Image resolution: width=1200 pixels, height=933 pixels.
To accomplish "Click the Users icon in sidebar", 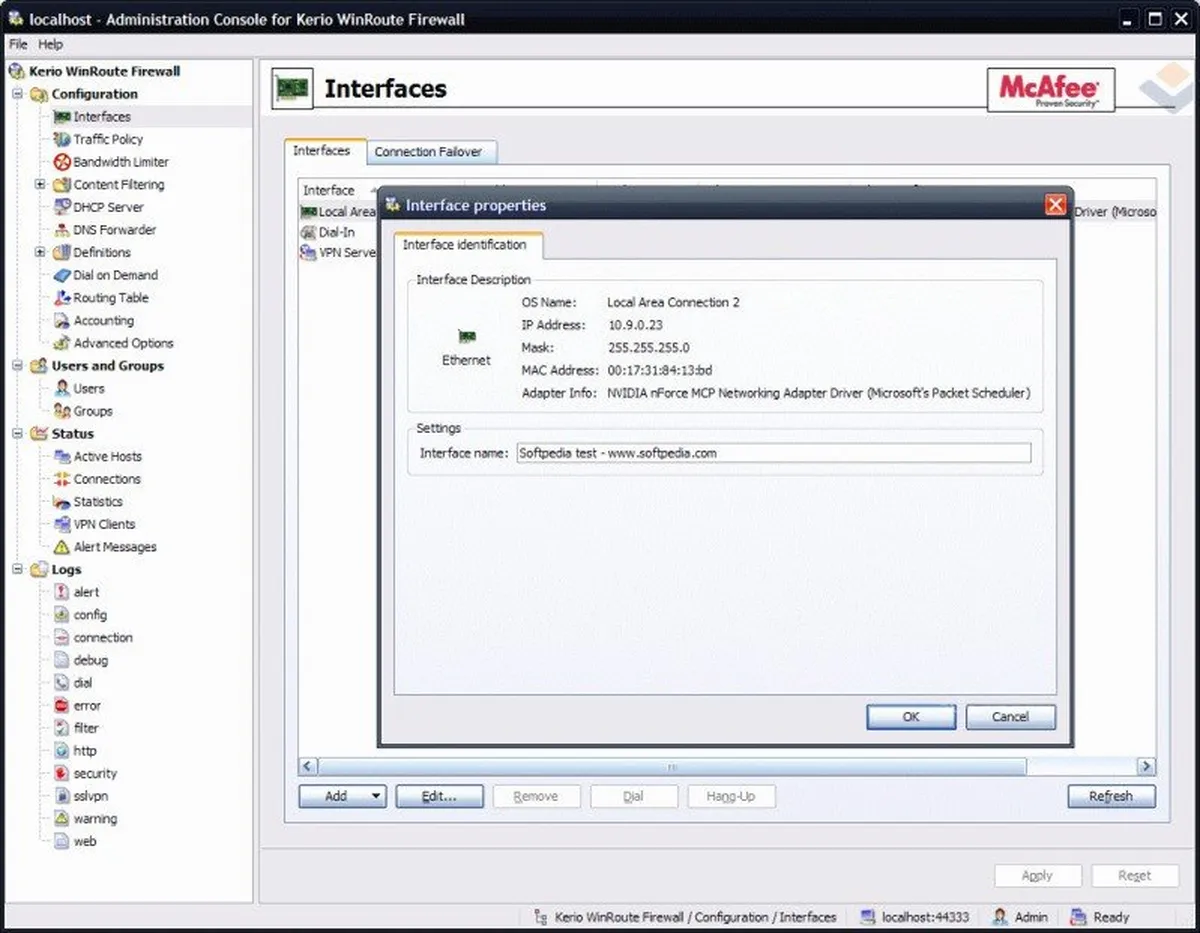I will click(x=62, y=389).
